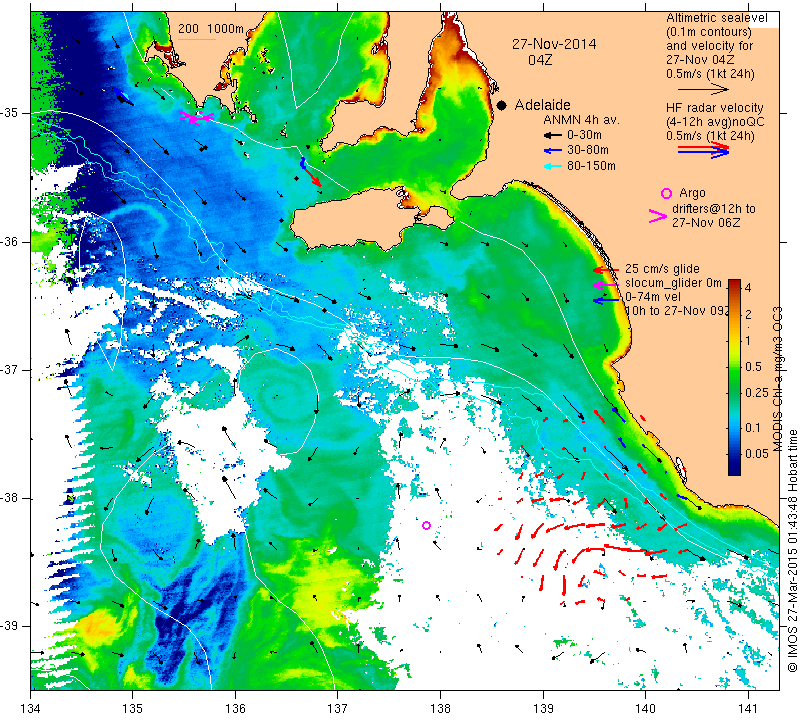Viewport: 800px width, 720px height.
Task: Click the 'slocum_glider 0m' label
Action: tap(673, 283)
